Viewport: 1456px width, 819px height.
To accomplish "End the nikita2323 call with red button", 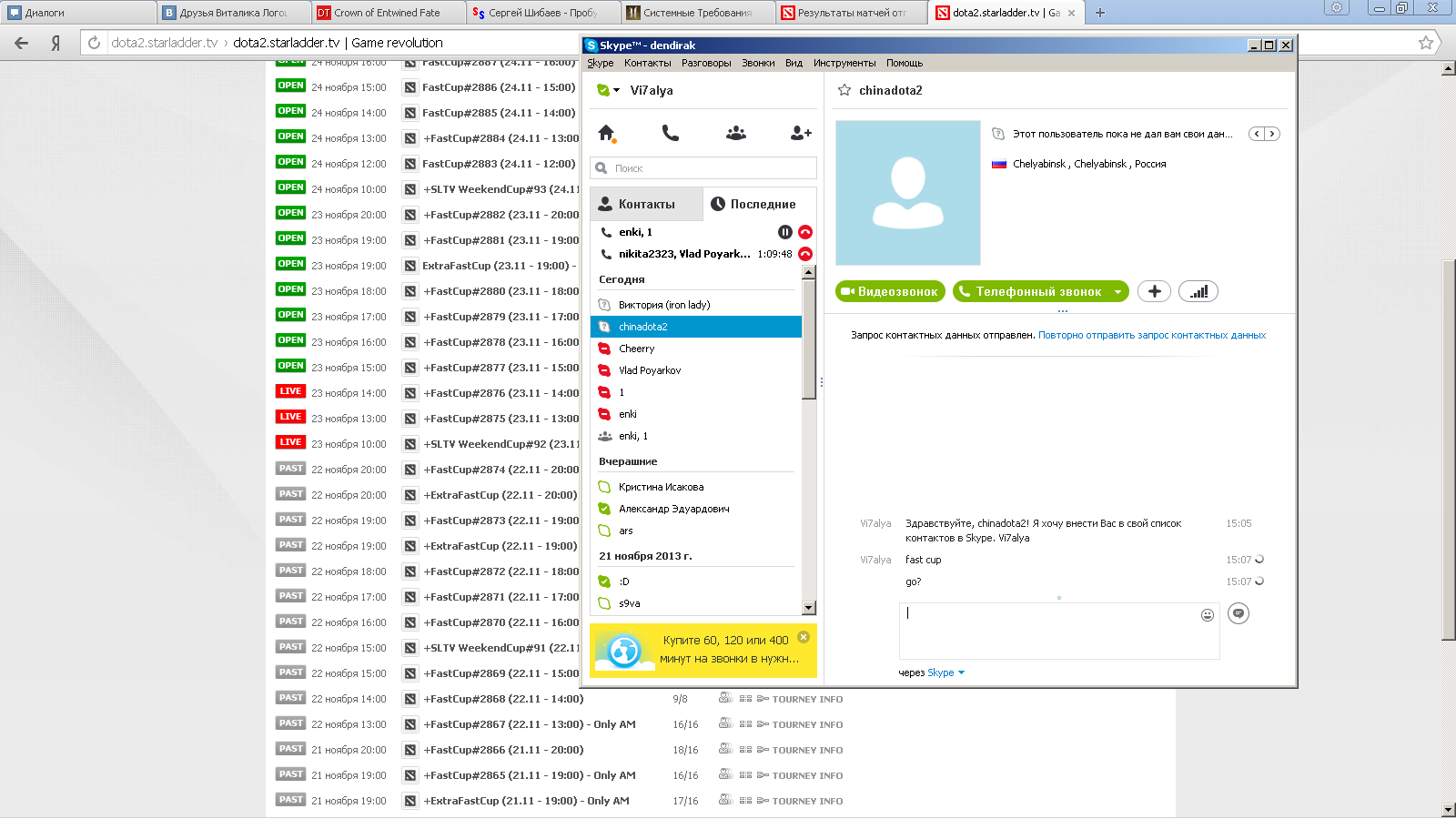I will pos(805,254).
